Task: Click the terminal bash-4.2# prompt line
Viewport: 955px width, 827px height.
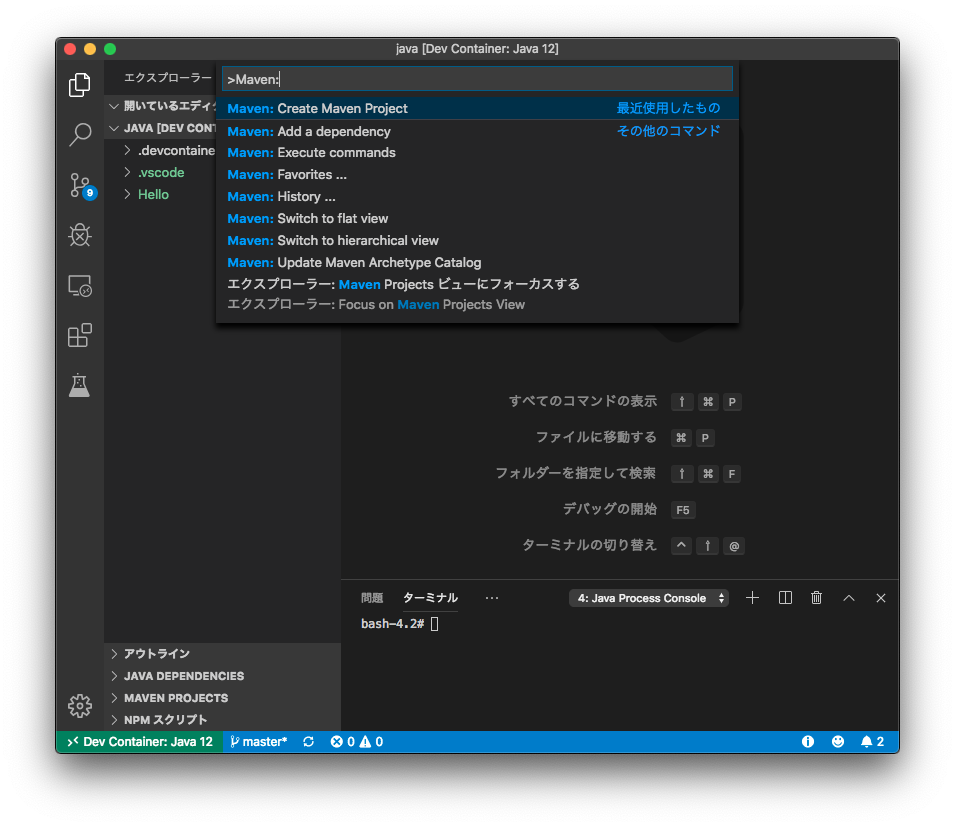Action: [400, 624]
